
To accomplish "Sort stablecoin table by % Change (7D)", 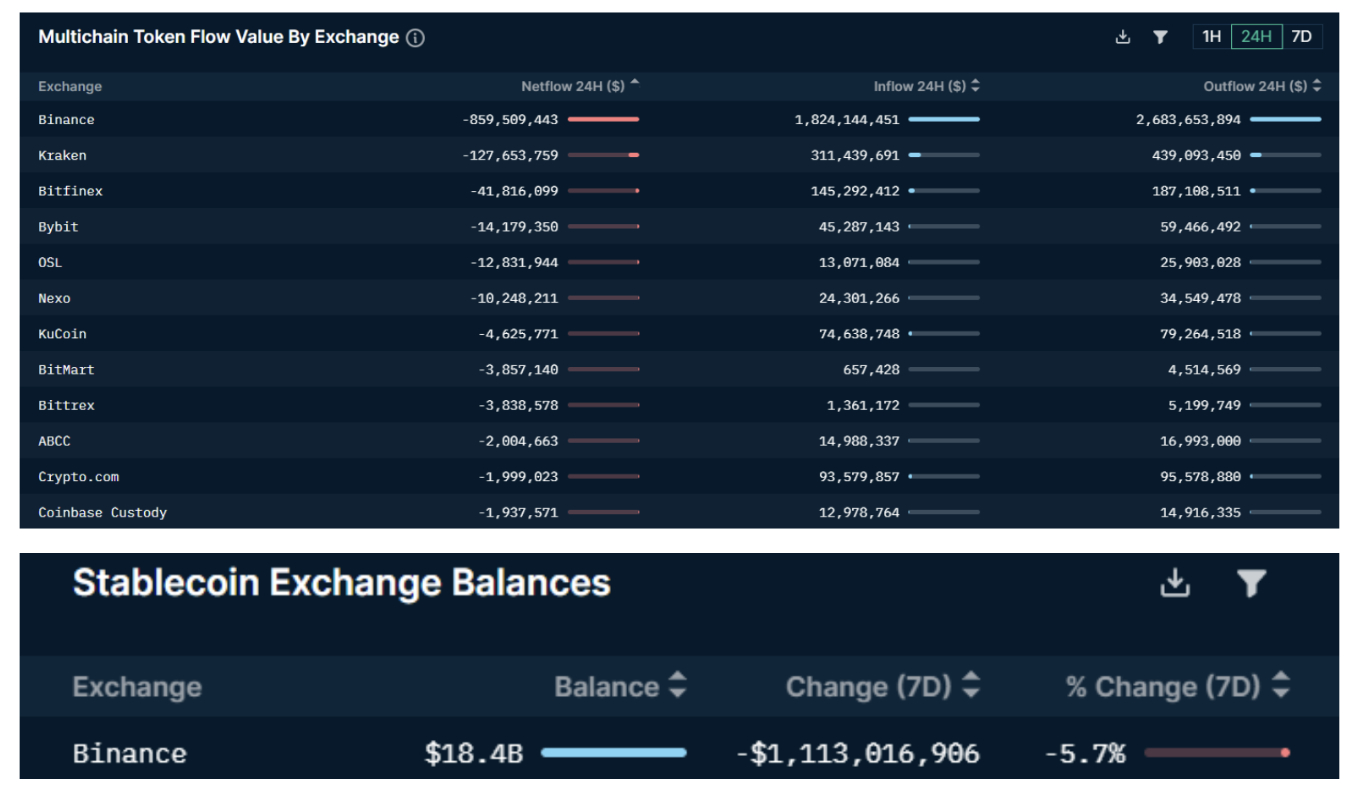I will 1177,687.
